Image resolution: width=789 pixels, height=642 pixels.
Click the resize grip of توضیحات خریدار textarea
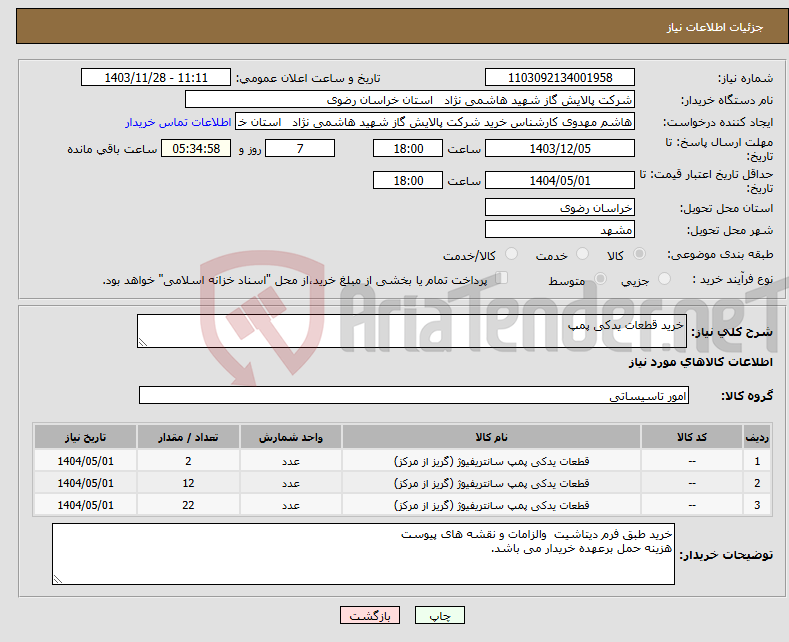point(58,579)
